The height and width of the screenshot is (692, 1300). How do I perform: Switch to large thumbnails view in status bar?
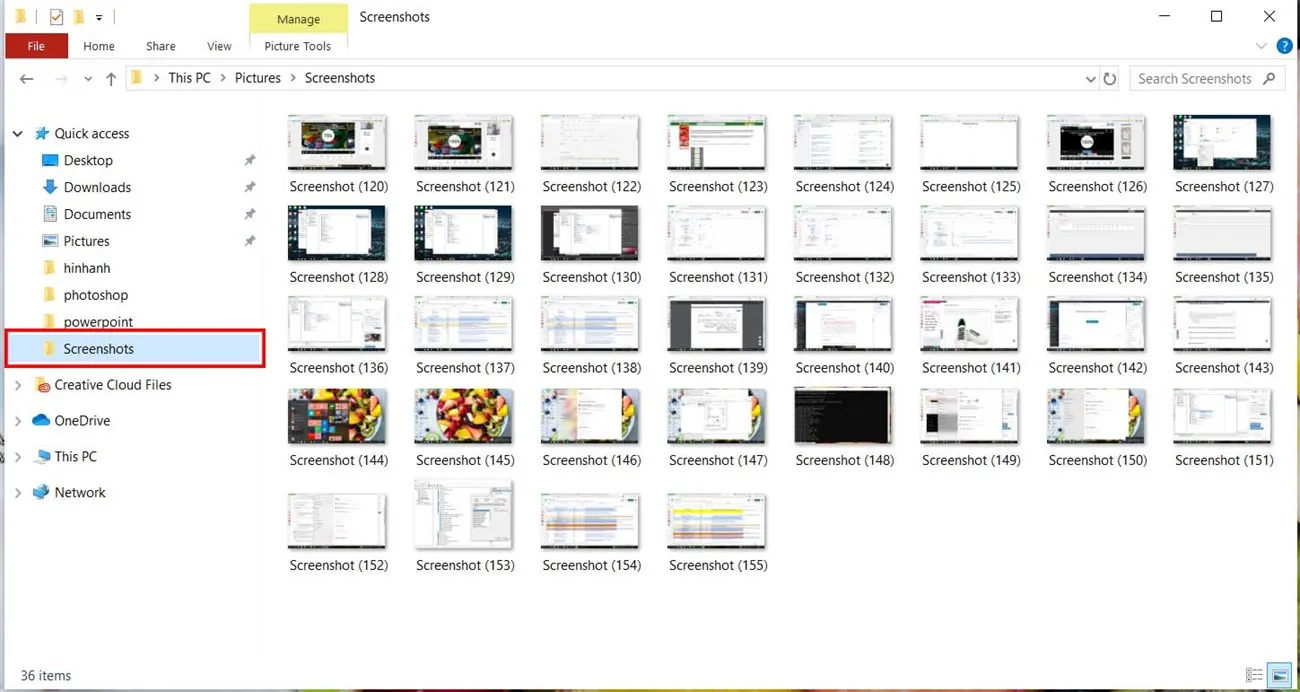coord(1281,675)
